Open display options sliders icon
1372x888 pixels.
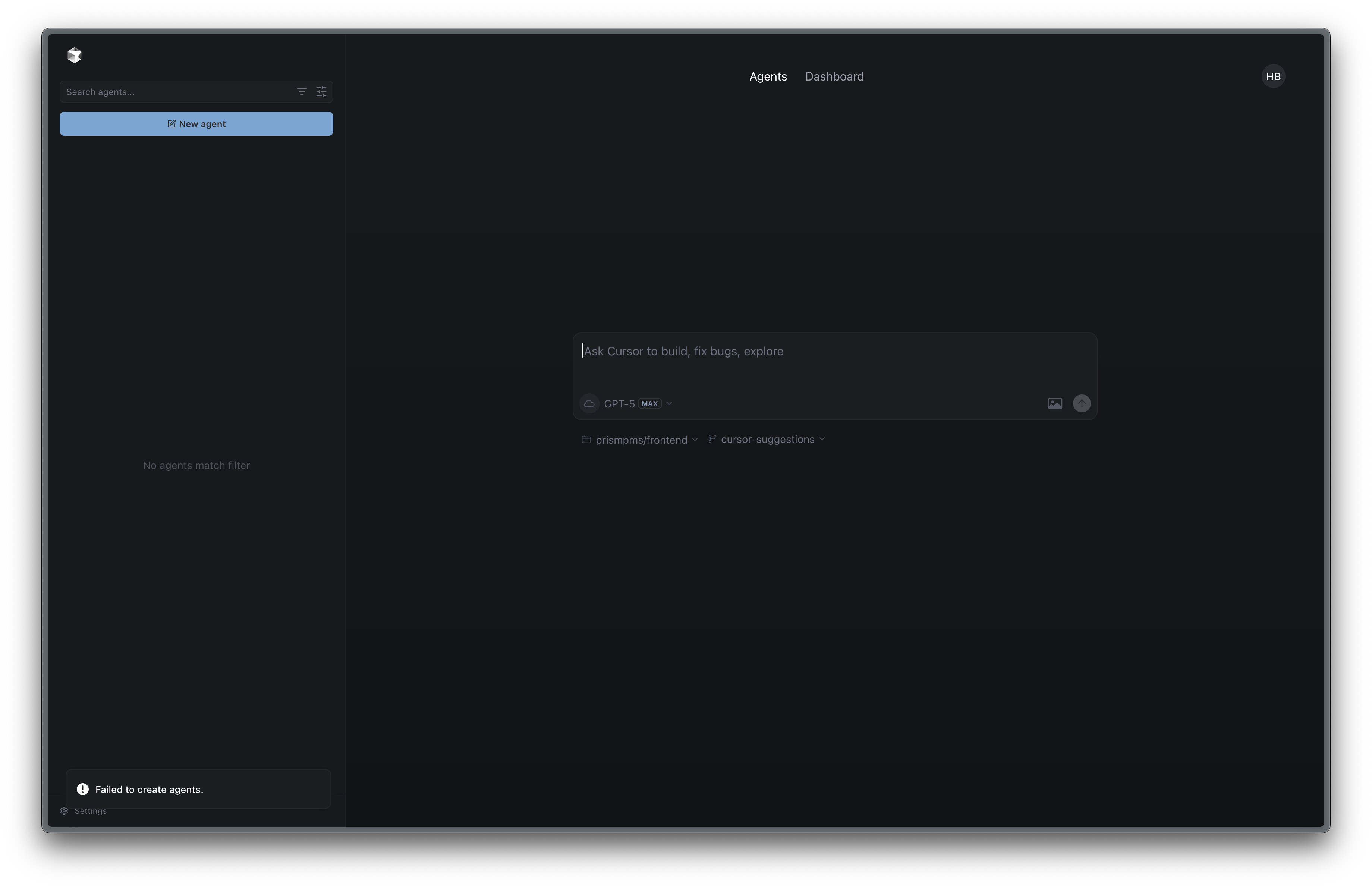point(321,92)
